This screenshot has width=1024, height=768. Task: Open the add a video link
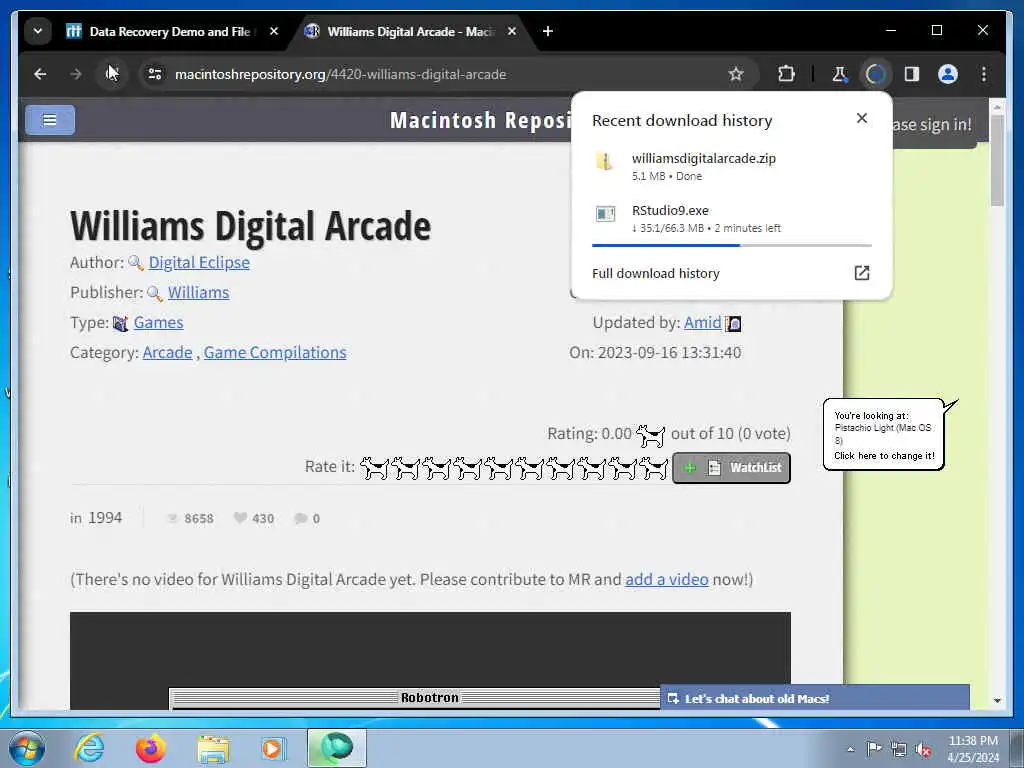[667, 580]
